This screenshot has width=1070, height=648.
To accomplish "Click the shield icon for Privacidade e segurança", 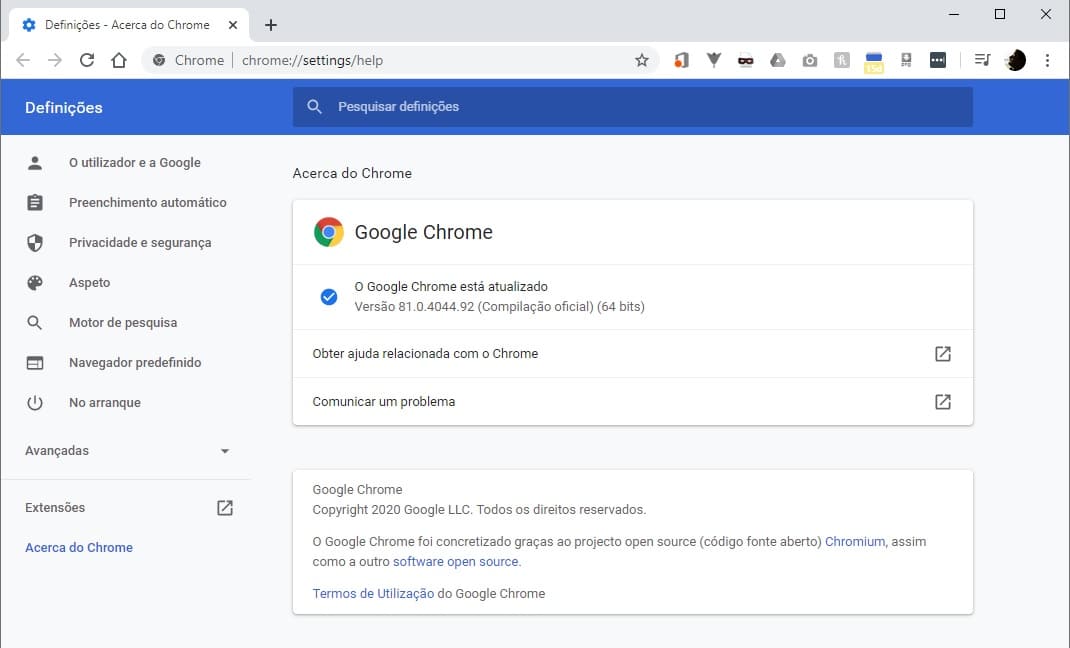I will [x=35, y=242].
